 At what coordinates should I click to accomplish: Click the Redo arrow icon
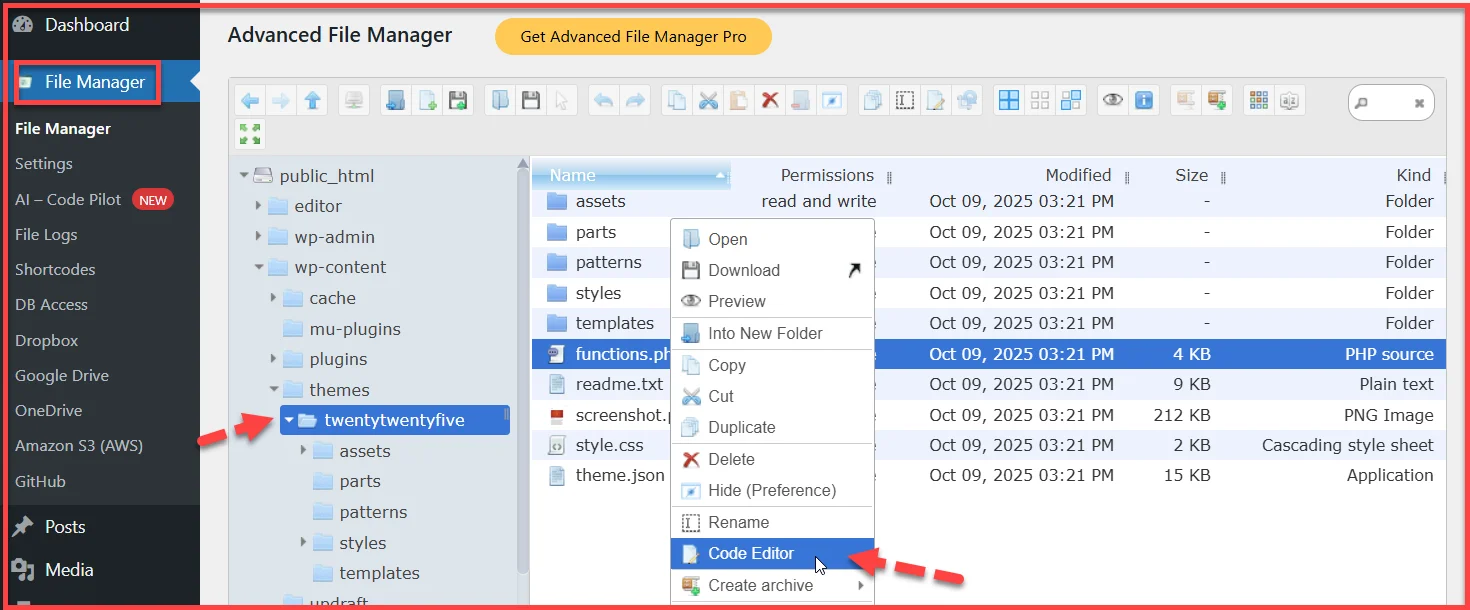pyautogui.click(x=637, y=100)
